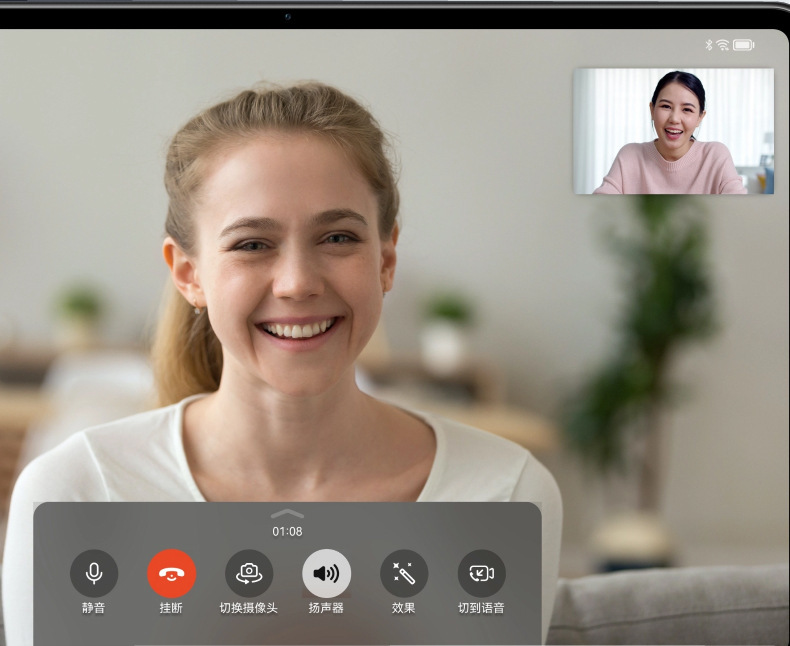790x646 pixels.
Task: Hang up the call with red 挂断 button
Action: tap(171, 573)
